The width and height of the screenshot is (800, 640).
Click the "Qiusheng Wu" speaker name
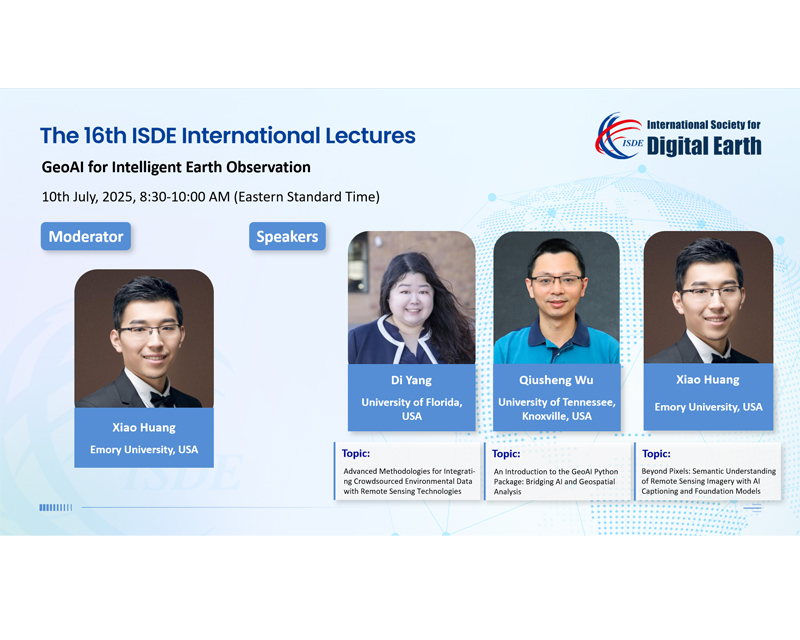(x=556, y=380)
